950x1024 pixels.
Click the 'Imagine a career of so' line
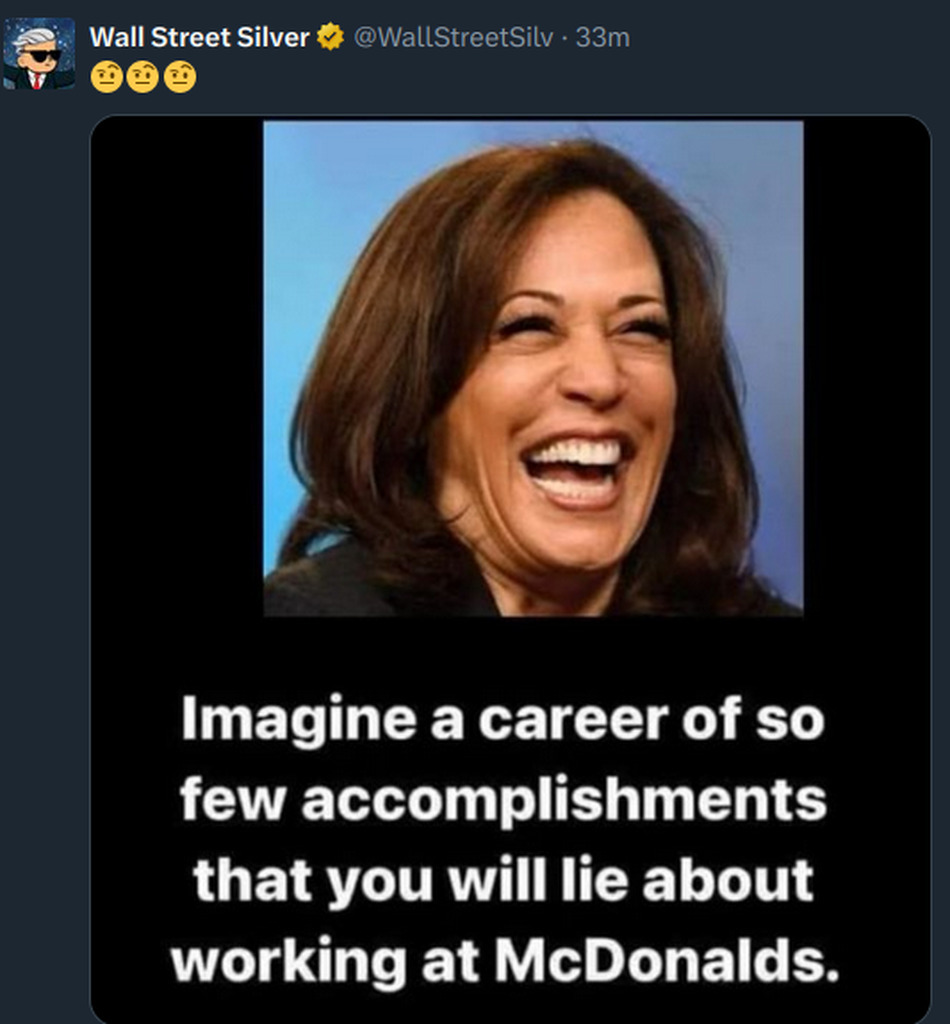502,720
